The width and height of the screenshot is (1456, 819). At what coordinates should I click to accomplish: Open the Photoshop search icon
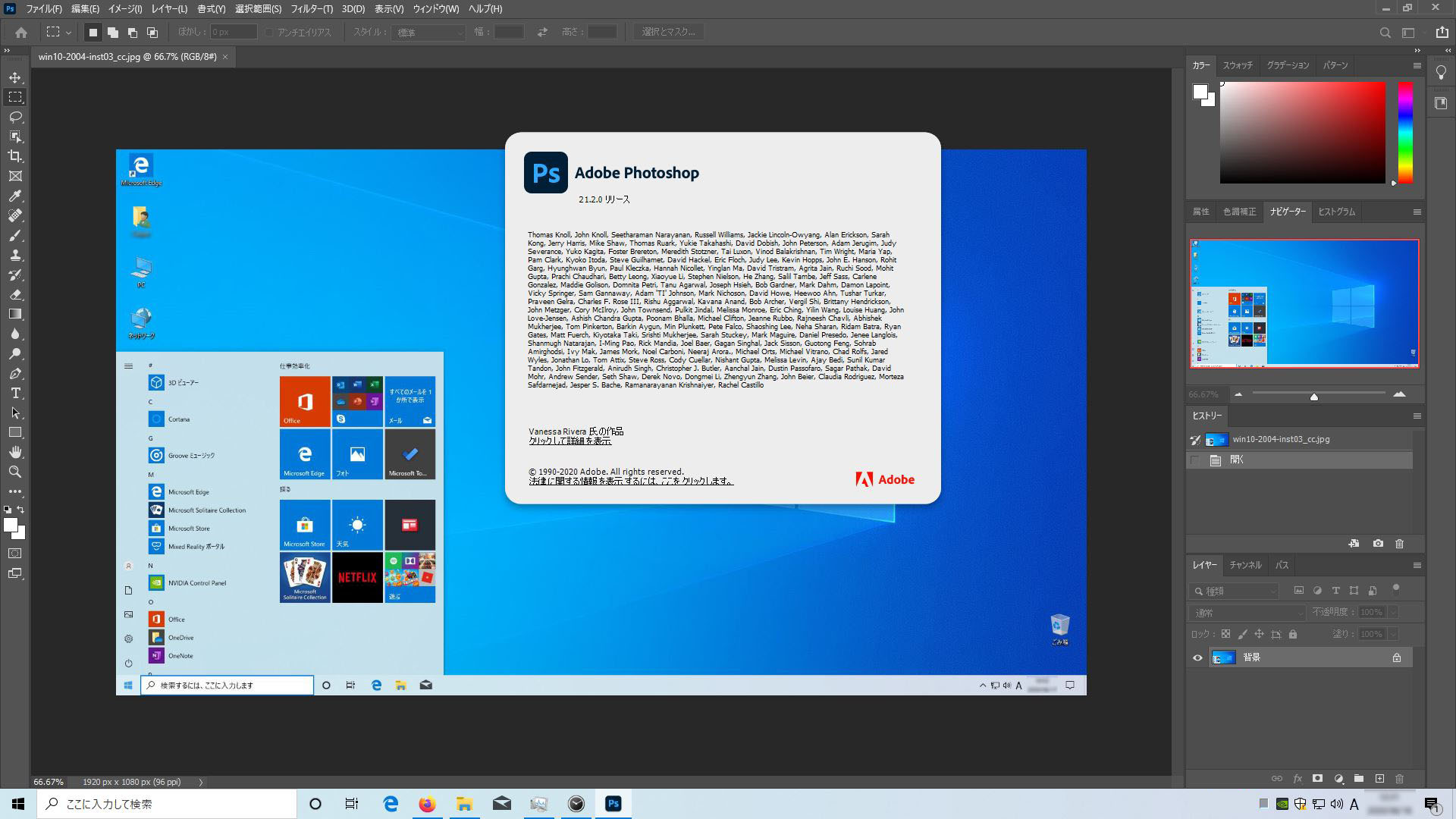[x=1385, y=33]
